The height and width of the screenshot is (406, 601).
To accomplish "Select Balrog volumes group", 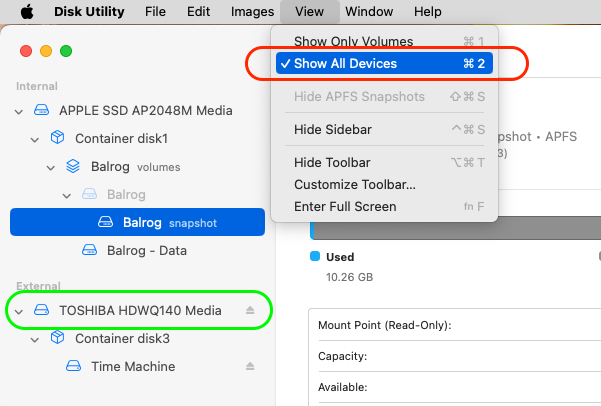I will [137, 167].
